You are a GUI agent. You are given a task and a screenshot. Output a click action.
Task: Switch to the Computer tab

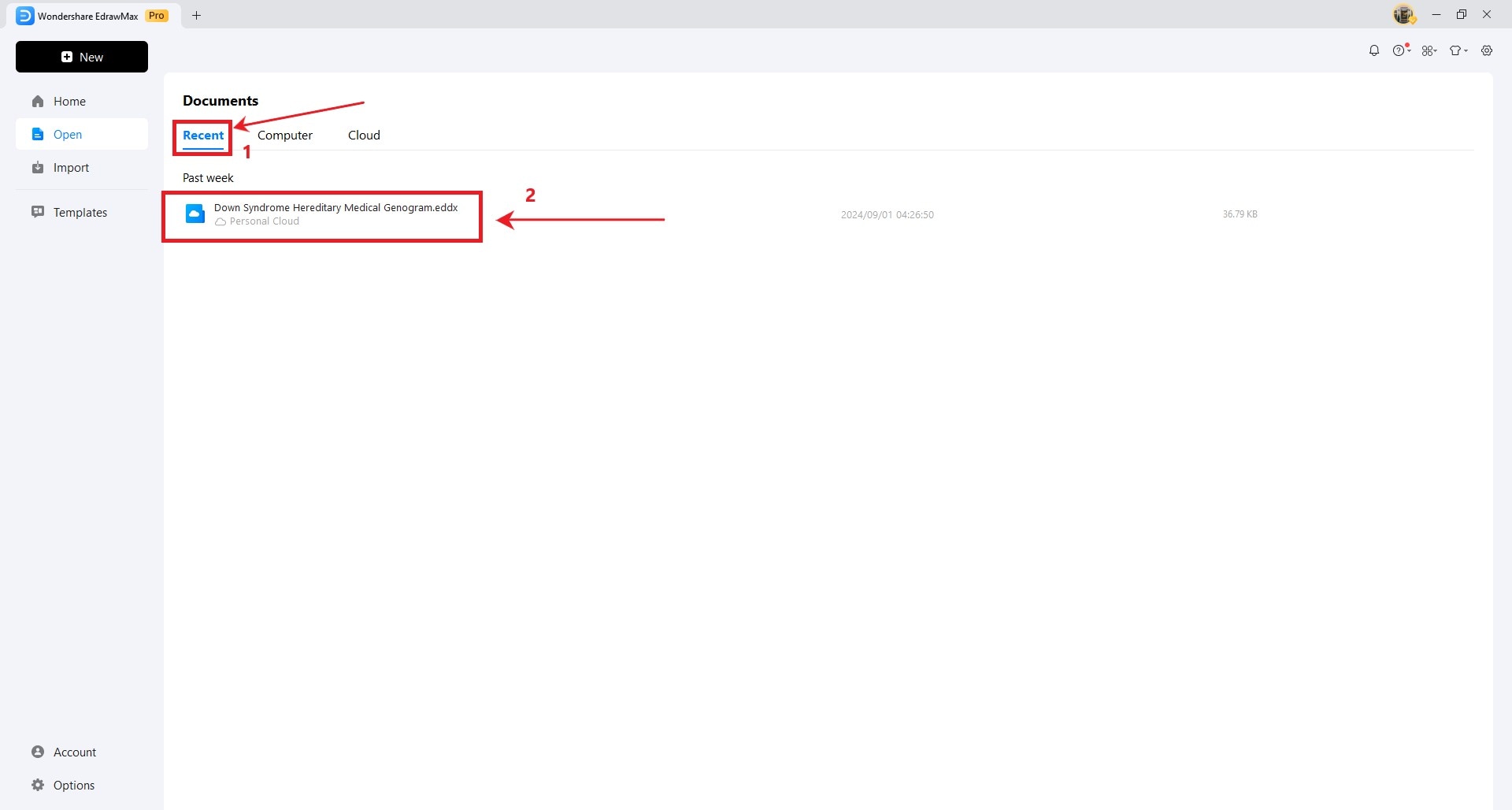click(x=285, y=136)
